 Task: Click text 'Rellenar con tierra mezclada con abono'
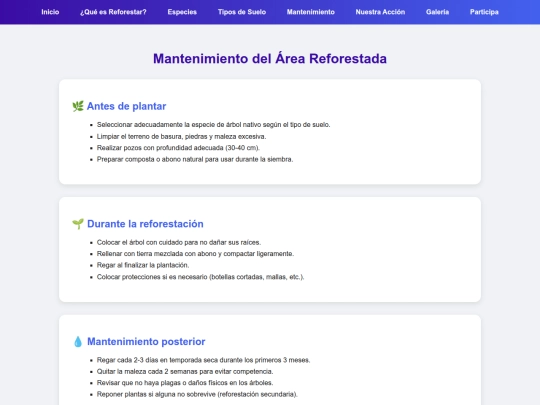(x=157, y=254)
